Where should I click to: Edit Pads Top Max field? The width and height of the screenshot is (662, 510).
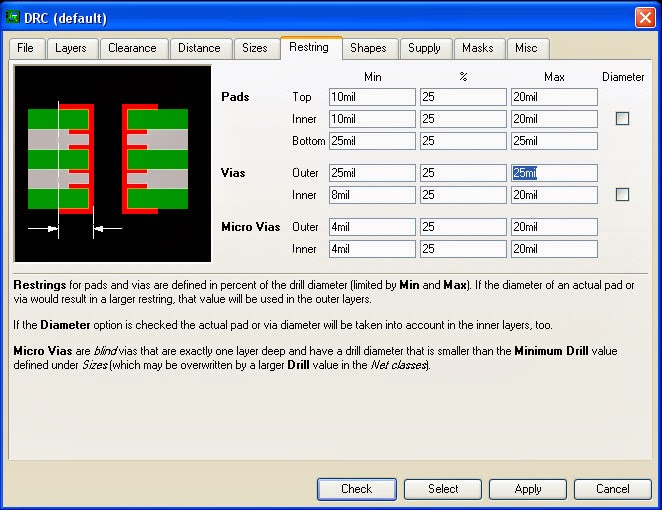click(x=554, y=97)
